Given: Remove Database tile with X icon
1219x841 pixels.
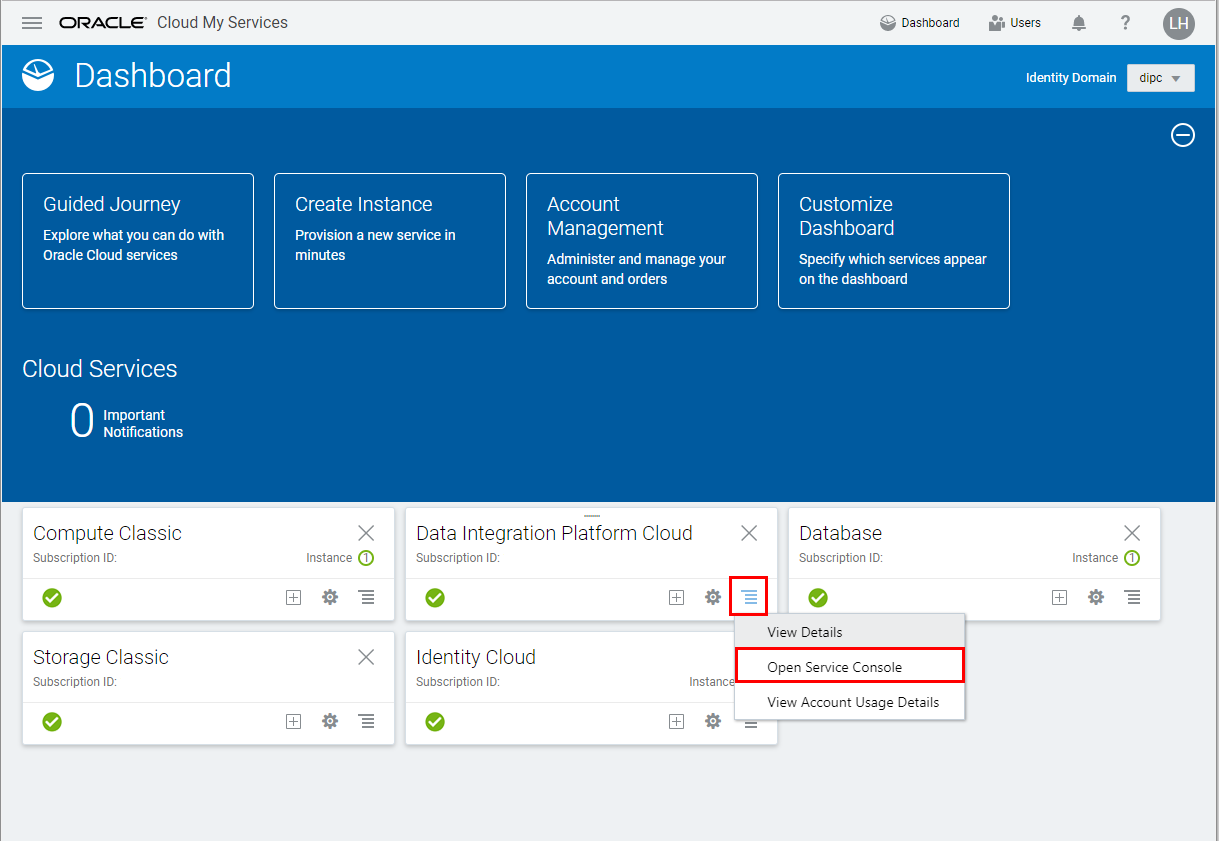Looking at the screenshot, I should coord(1132,533).
